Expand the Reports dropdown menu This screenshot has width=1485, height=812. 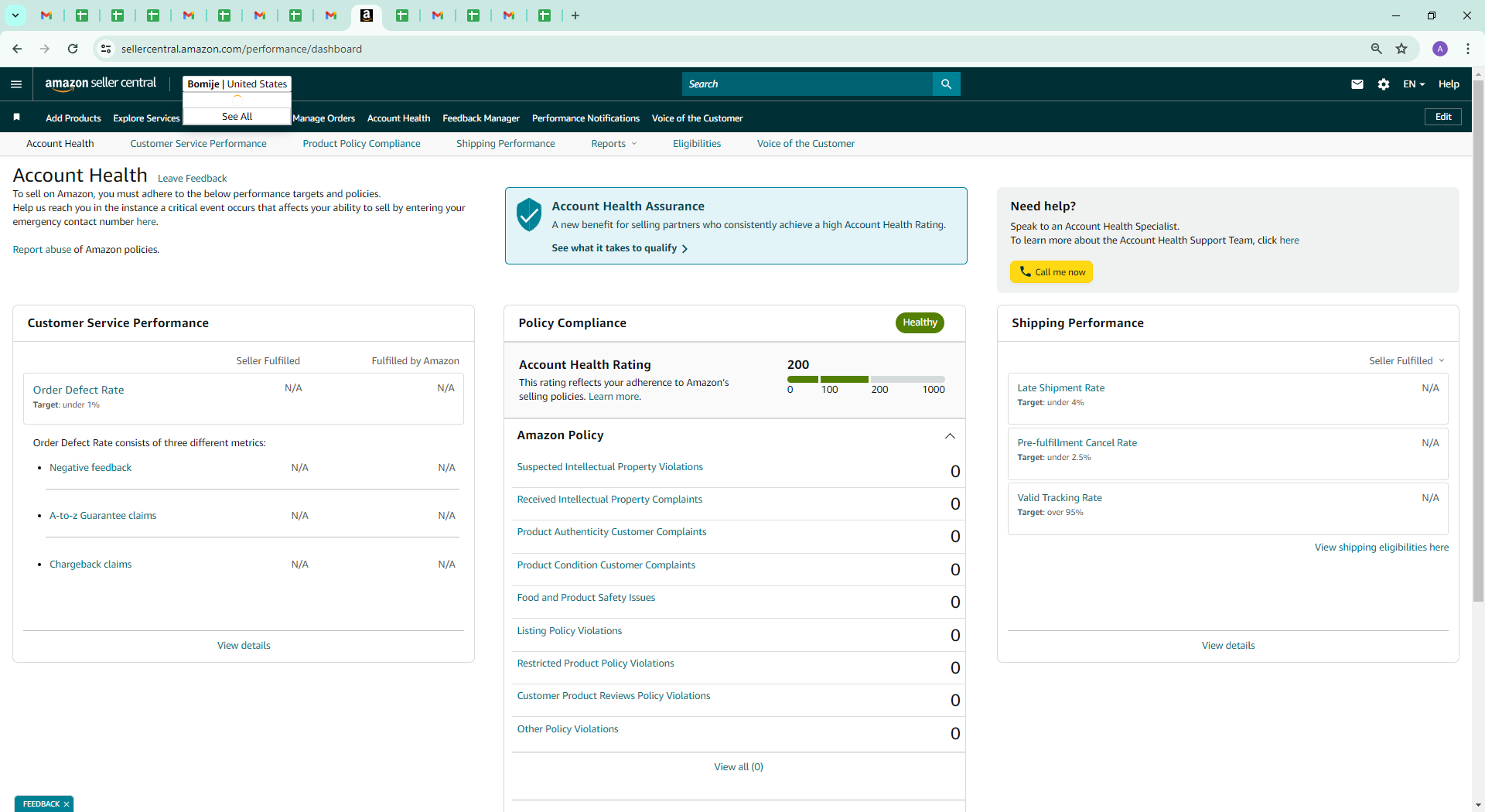[614, 144]
